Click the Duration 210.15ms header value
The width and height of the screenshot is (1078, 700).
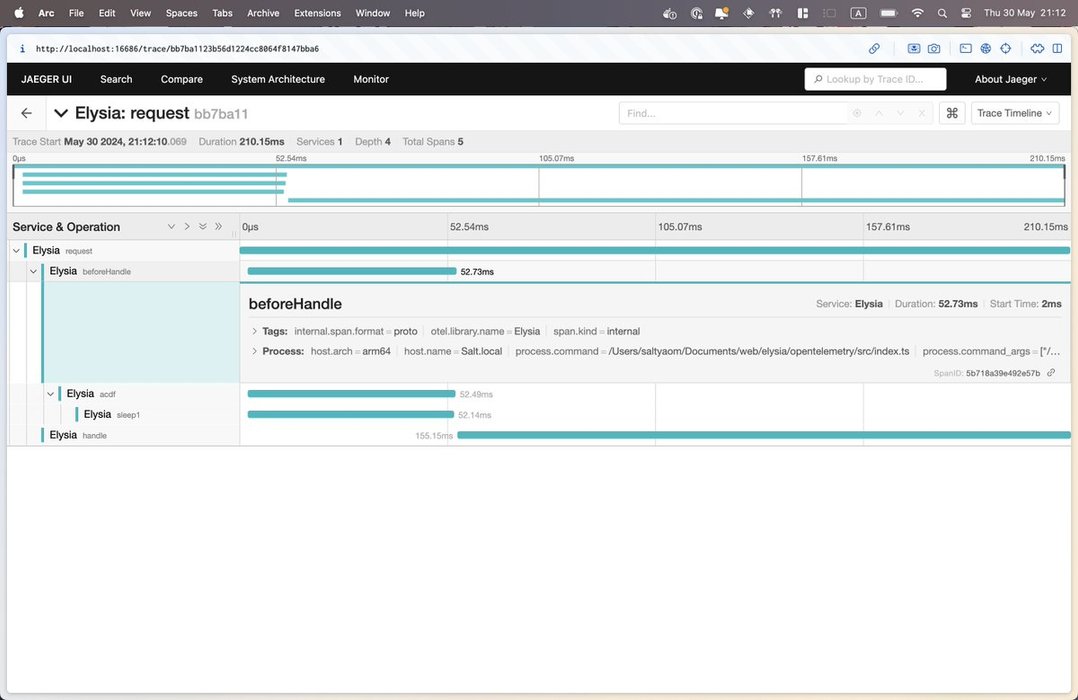pos(262,142)
